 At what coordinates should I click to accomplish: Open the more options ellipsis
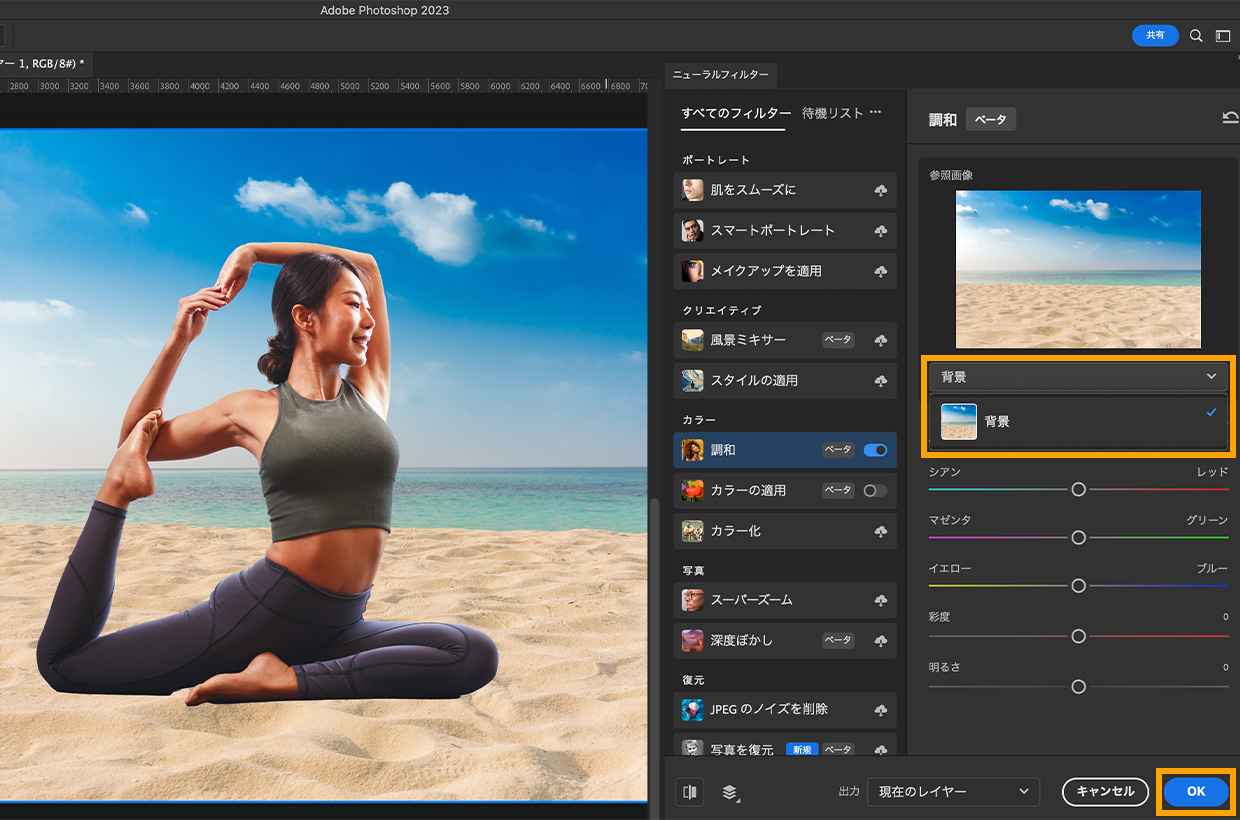coord(875,113)
